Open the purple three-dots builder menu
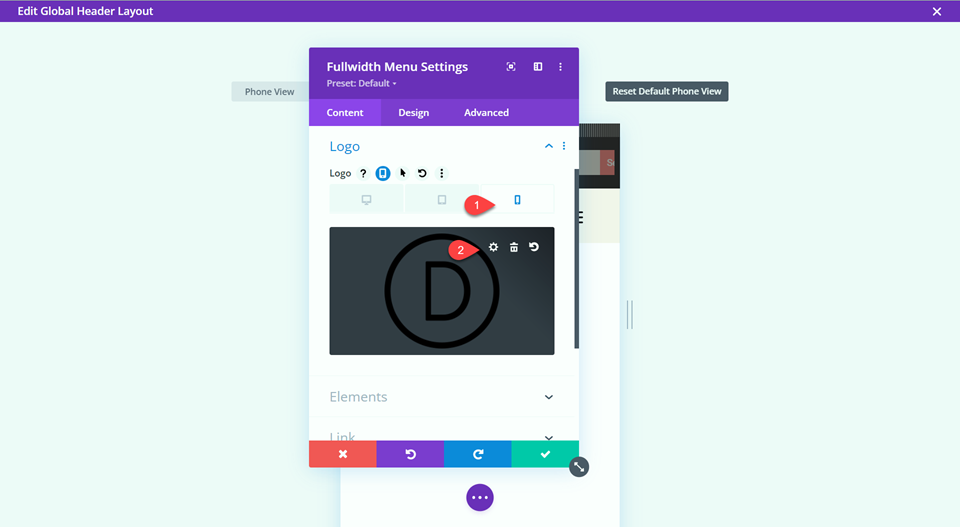The height and width of the screenshot is (527, 960). point(480,498)
